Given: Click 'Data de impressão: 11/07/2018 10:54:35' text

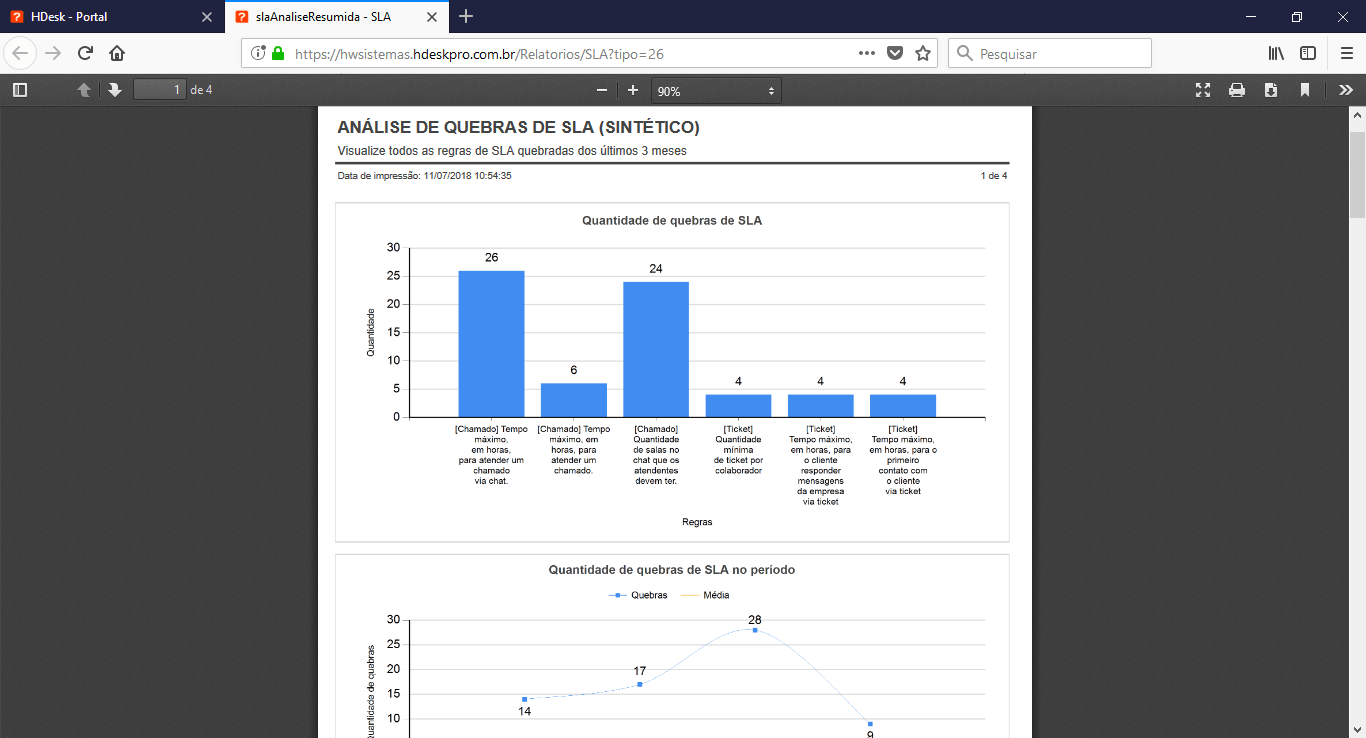Looking at the screenshot, I should 425,175.
